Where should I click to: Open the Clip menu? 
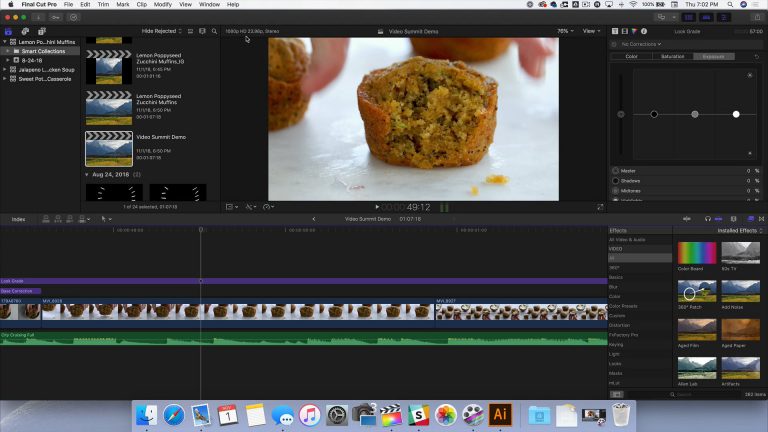(142, 4)
